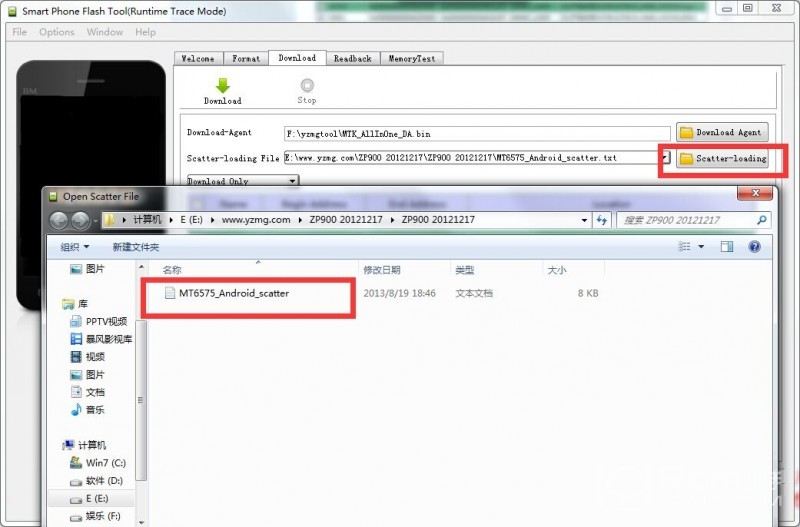Select 文档 library in sidebar
This screenshot has height=527, width=800.
87,392
